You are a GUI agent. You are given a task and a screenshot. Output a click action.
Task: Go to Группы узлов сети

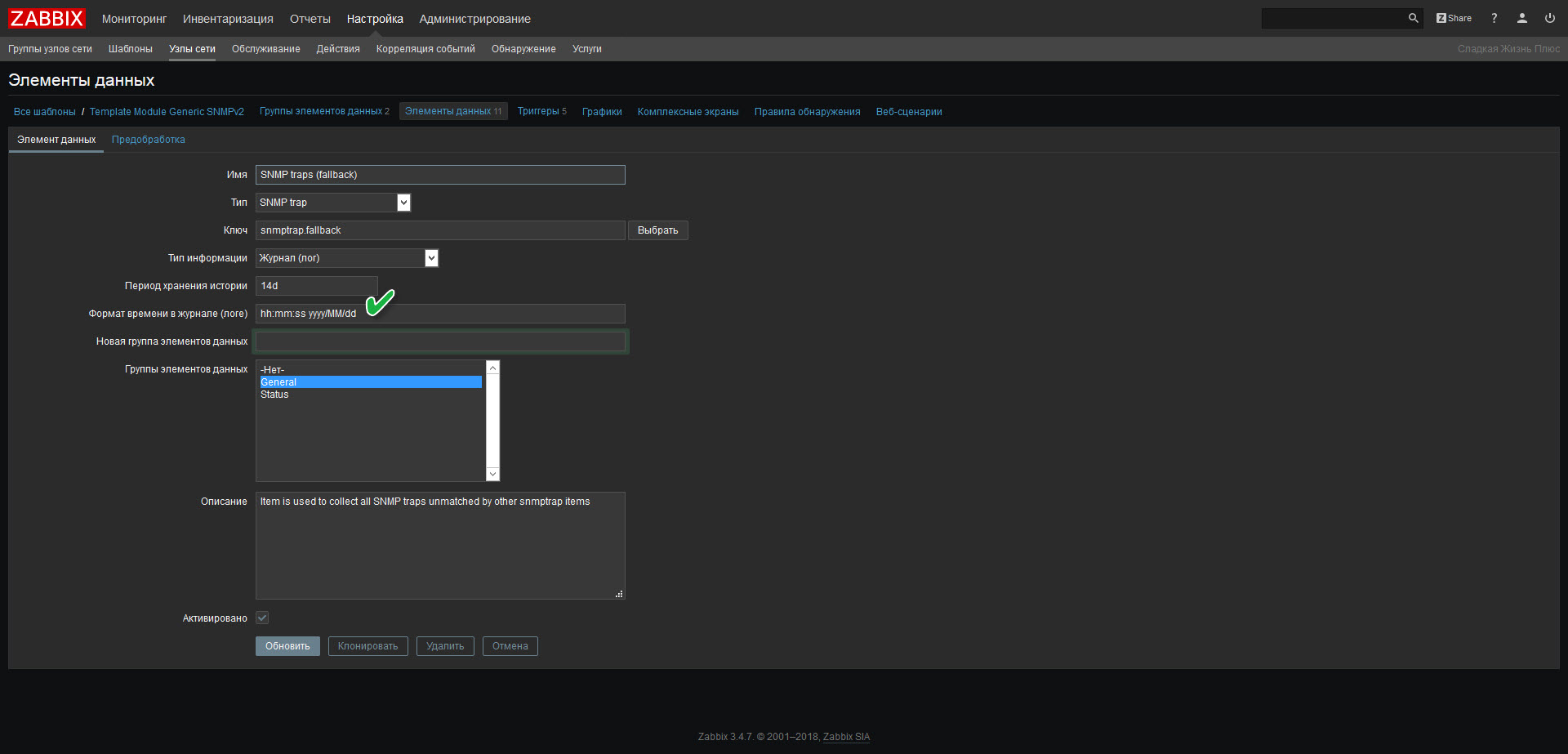tap(50, 49)
